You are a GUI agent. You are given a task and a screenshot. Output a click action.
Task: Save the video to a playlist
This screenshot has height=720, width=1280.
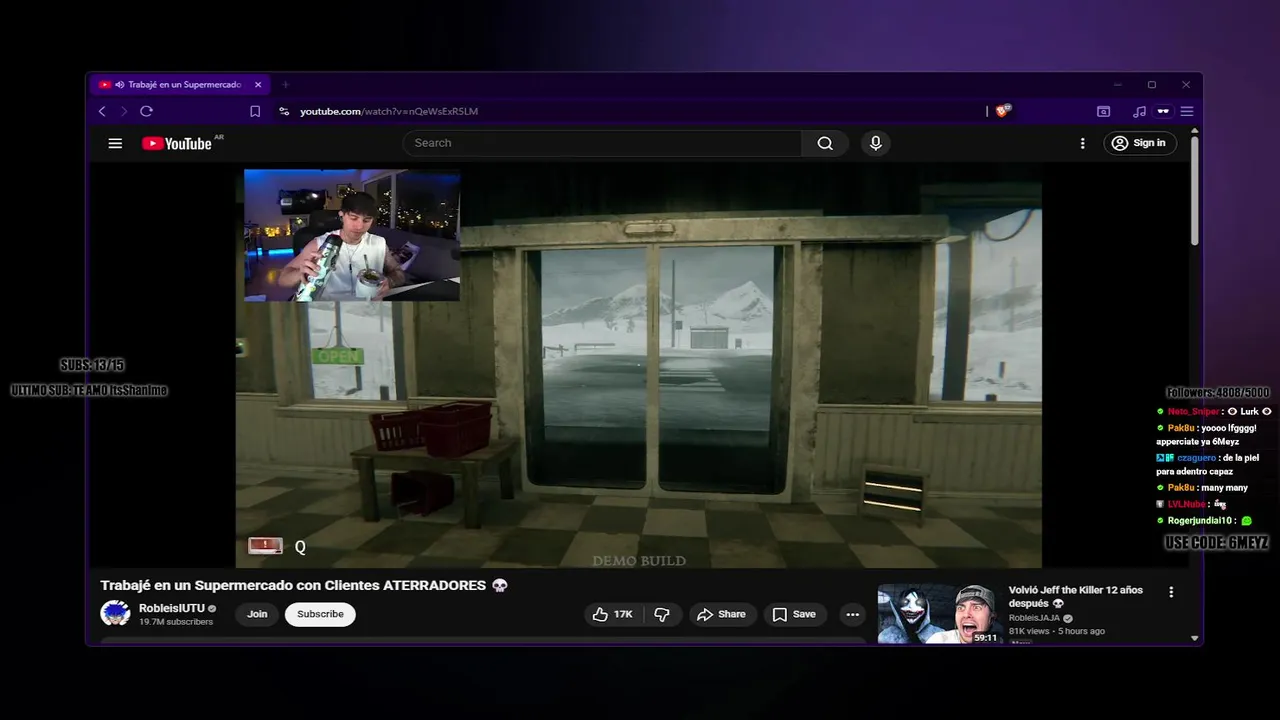pyautogui.click(x=794, y=614)
